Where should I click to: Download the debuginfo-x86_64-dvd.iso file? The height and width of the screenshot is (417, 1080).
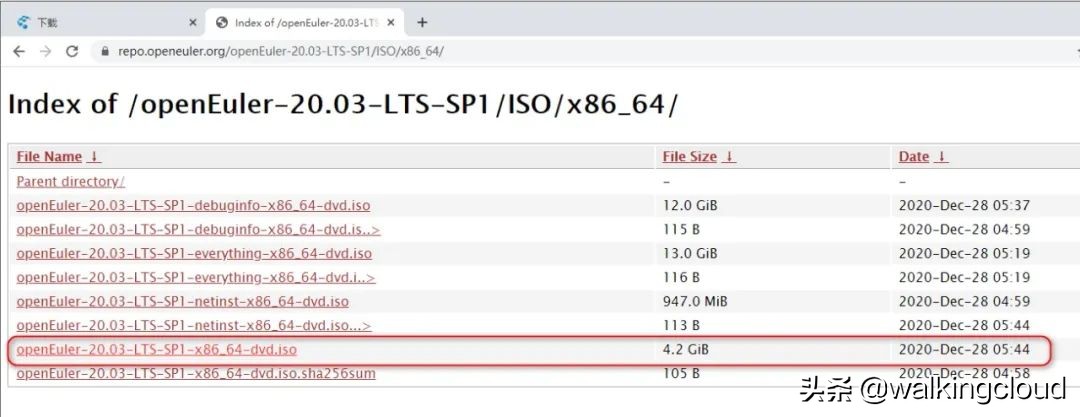tap(193, 206)
